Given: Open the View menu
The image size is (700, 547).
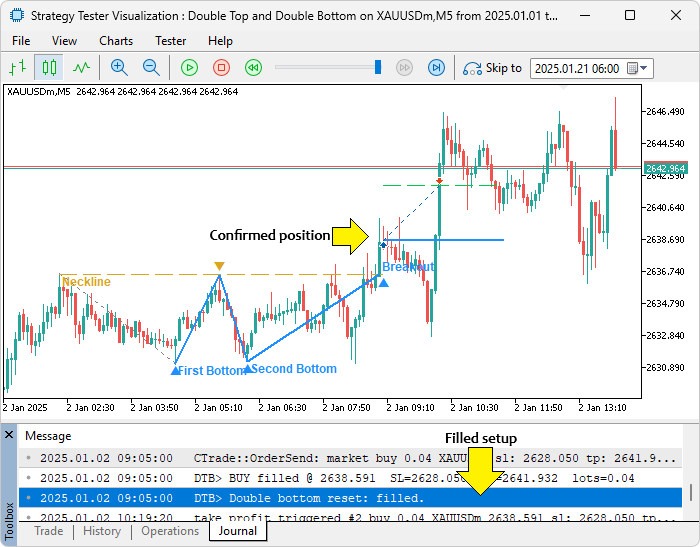Looking at the screenshot, I should click(x=64, y=41).
